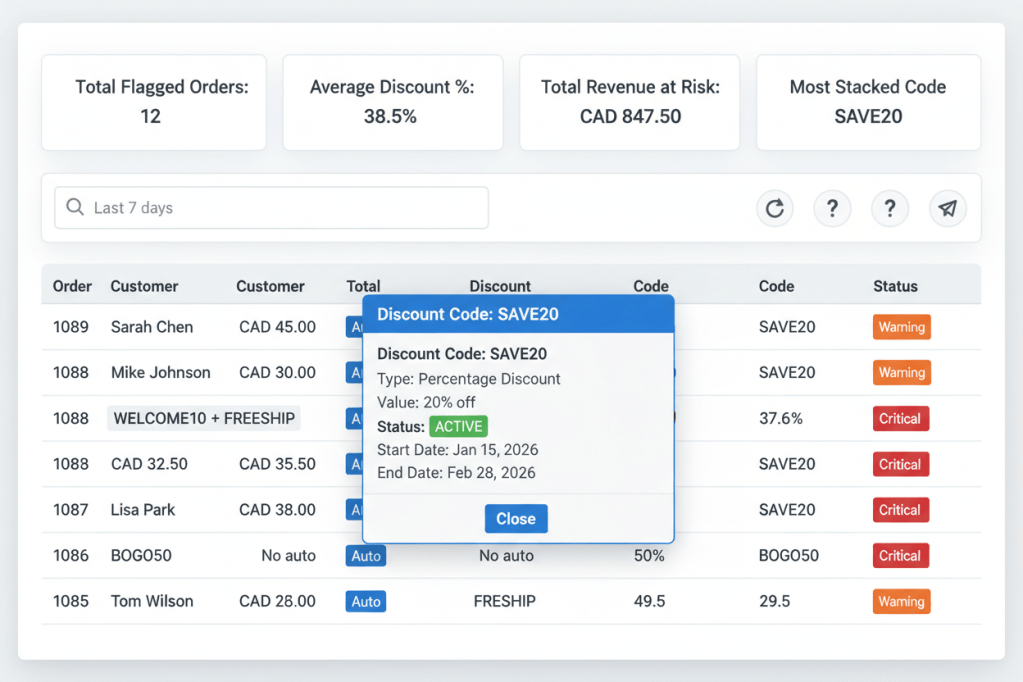
Task: Click the refresh icon button
Action: coord(774,208)
